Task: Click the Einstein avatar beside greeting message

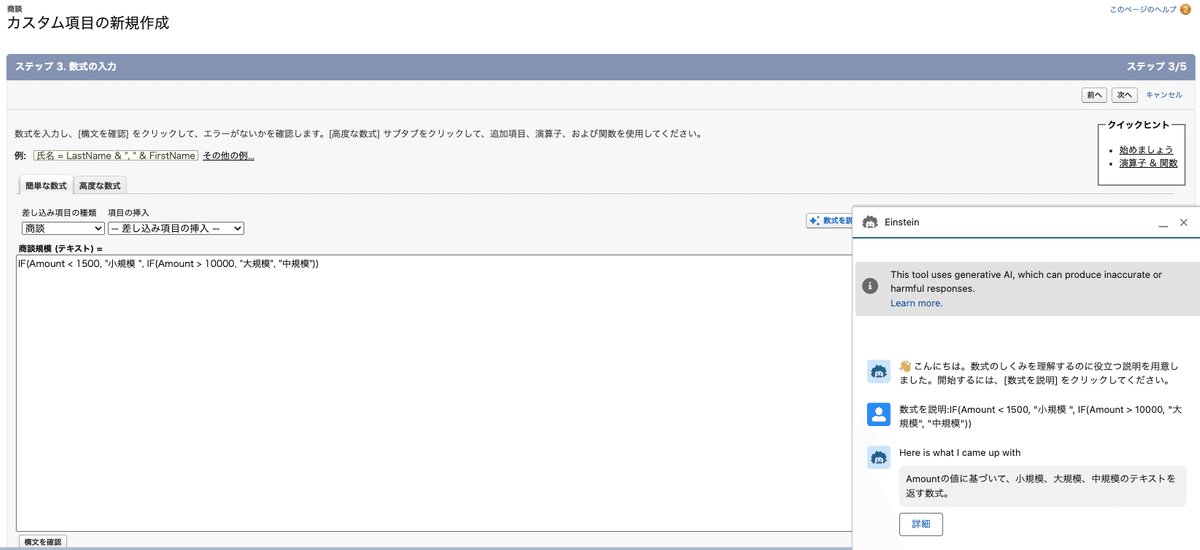Action: tap(878, 371)
